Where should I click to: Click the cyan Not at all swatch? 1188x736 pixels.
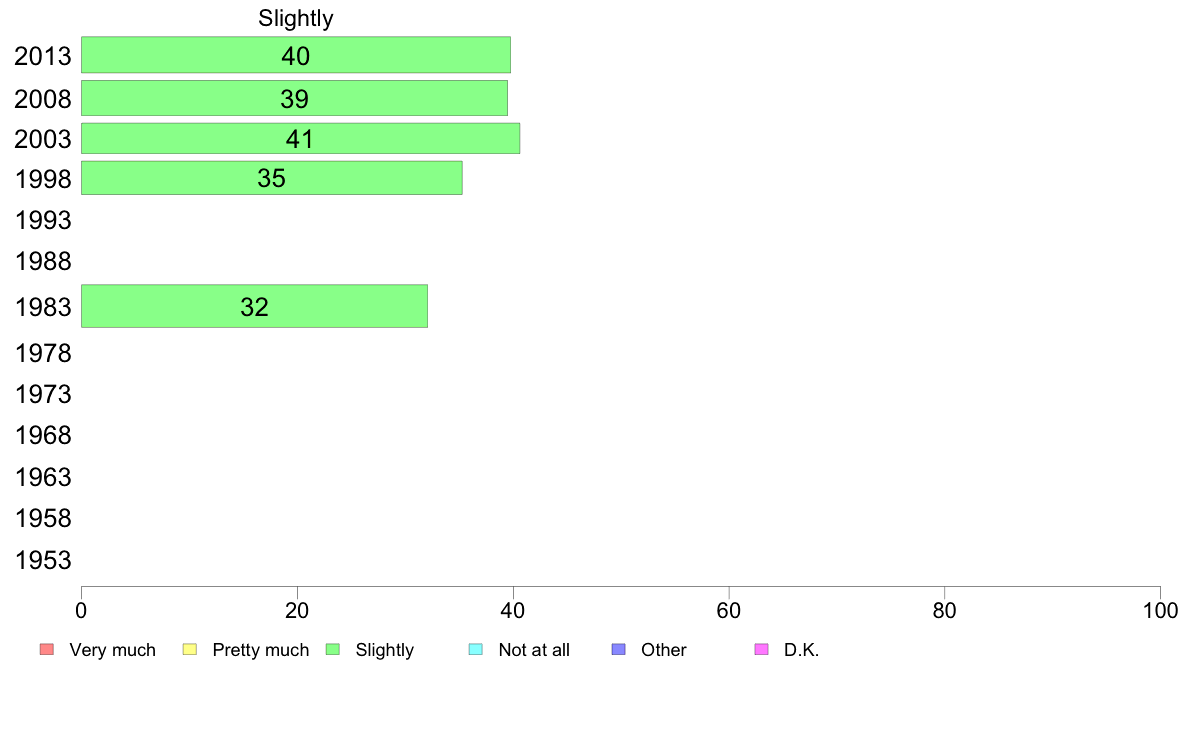click(x=476, y=650)
